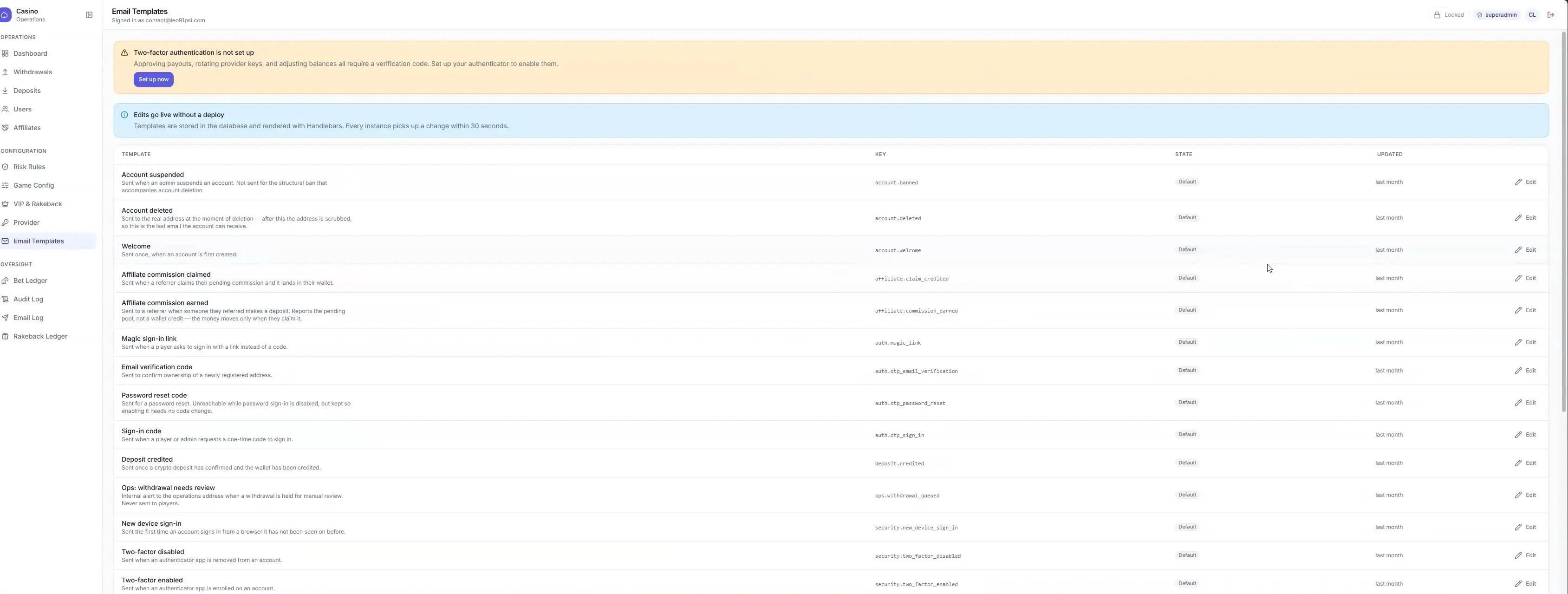Viewport: 1568px width, 594px height.
Task: Collapse the sidebar with the panel icon
Action: click(x=89, y=15)
